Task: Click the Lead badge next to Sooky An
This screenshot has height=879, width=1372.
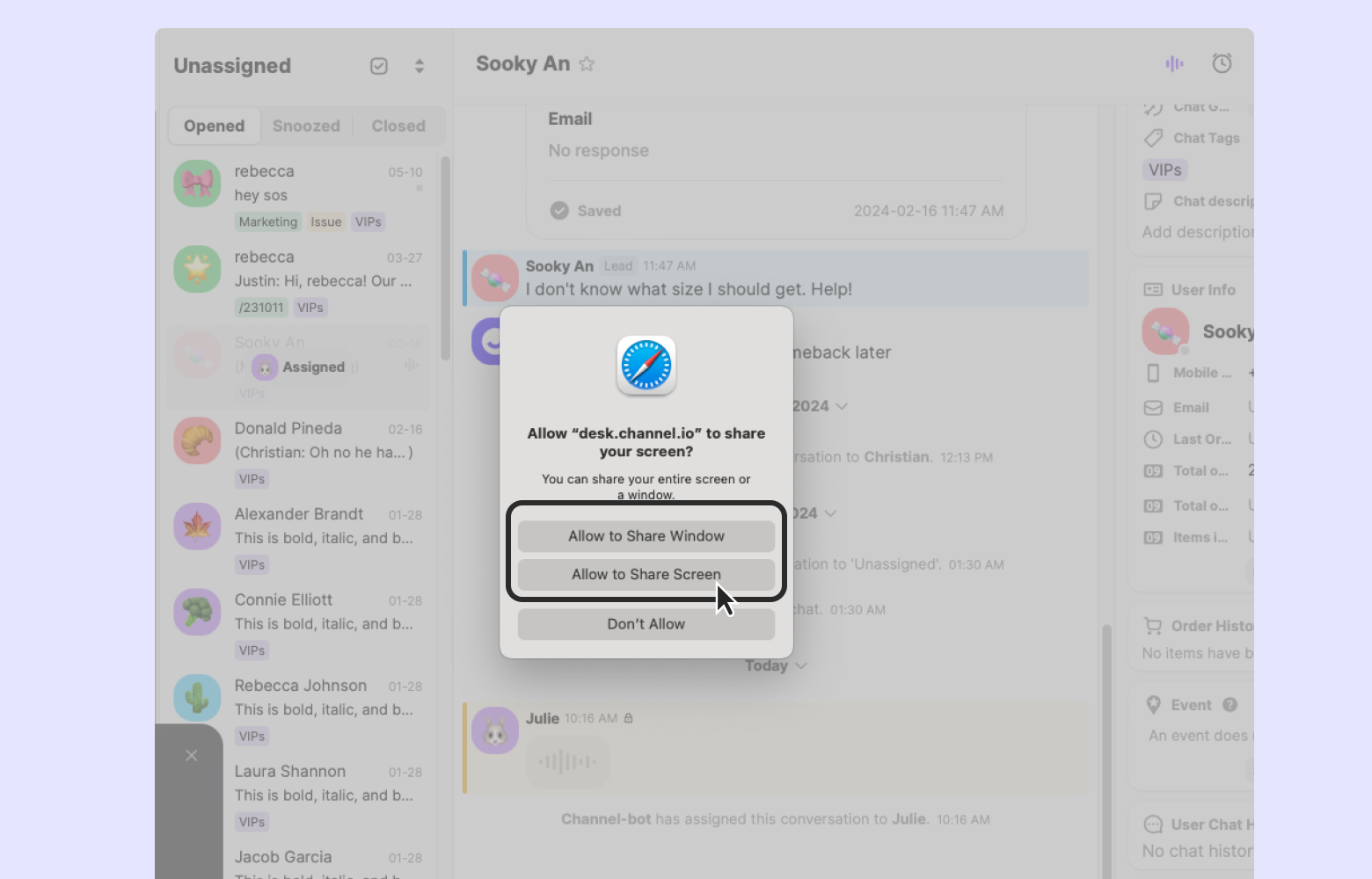Action: [618, 266]
